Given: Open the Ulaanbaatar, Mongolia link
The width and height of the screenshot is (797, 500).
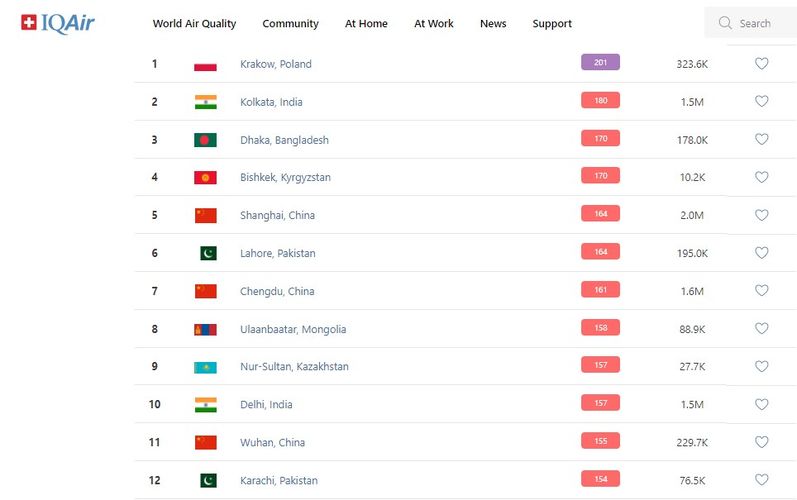Looking at the screenshot, I should coord(293,329).
